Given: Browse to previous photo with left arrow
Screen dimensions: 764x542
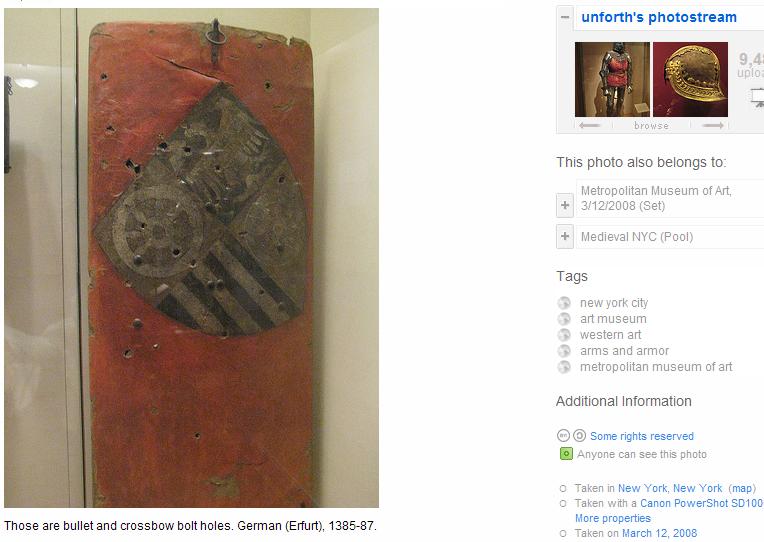Looking at the screenshot, I should point(590,126).
